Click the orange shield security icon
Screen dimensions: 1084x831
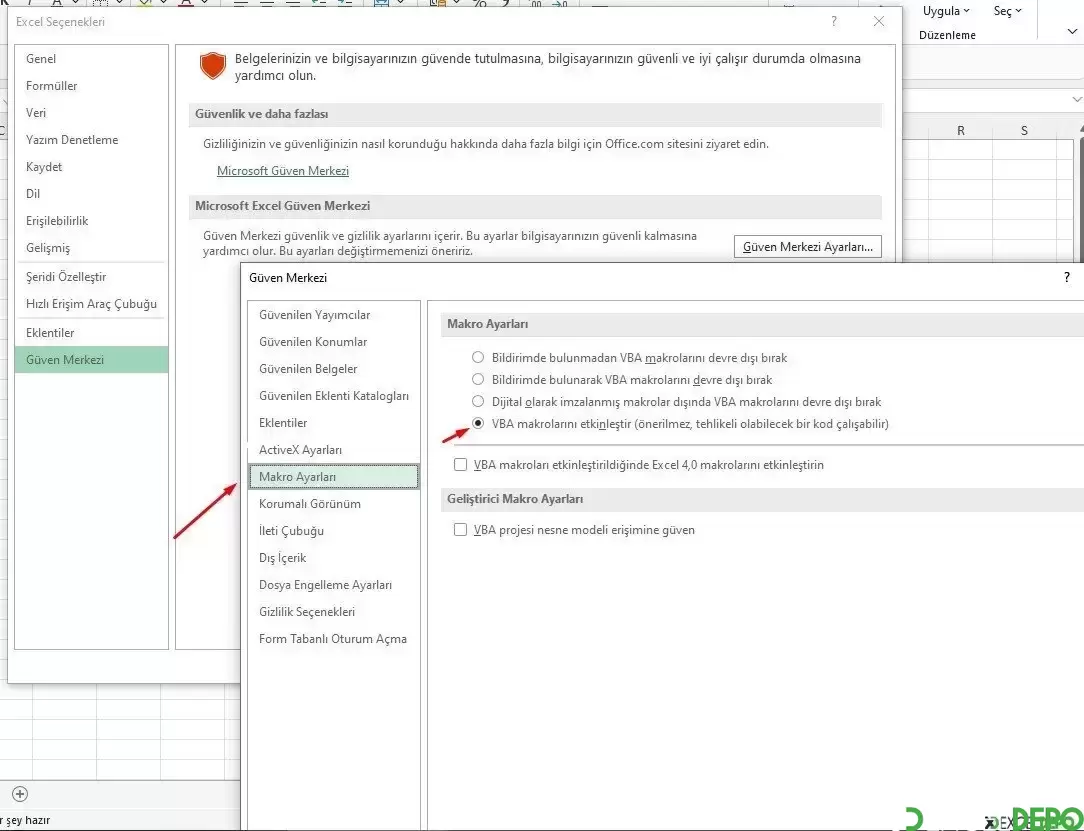click(x=213, y=66)
